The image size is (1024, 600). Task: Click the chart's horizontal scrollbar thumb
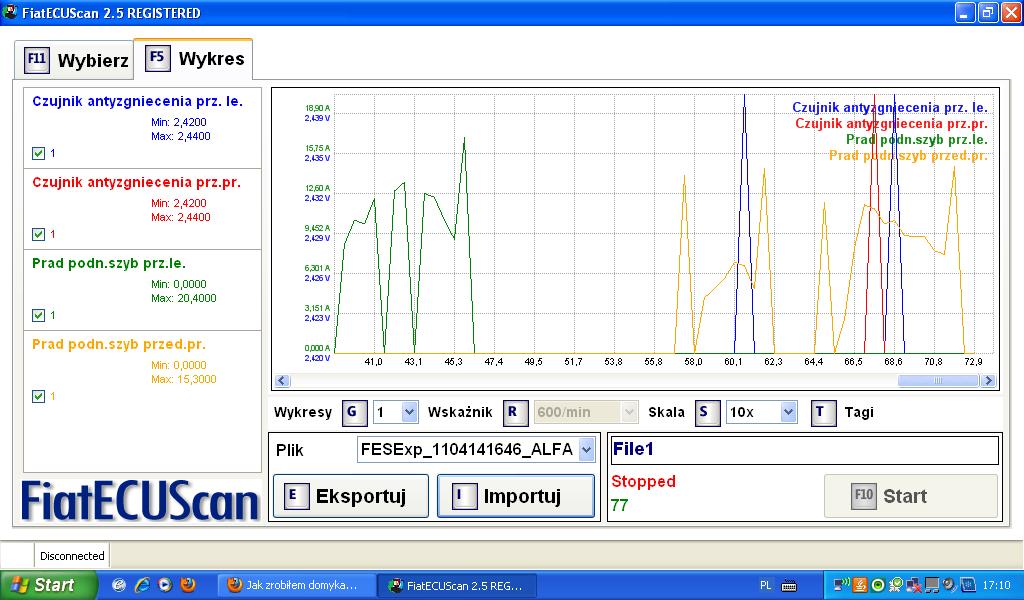[x=938, y=381]
